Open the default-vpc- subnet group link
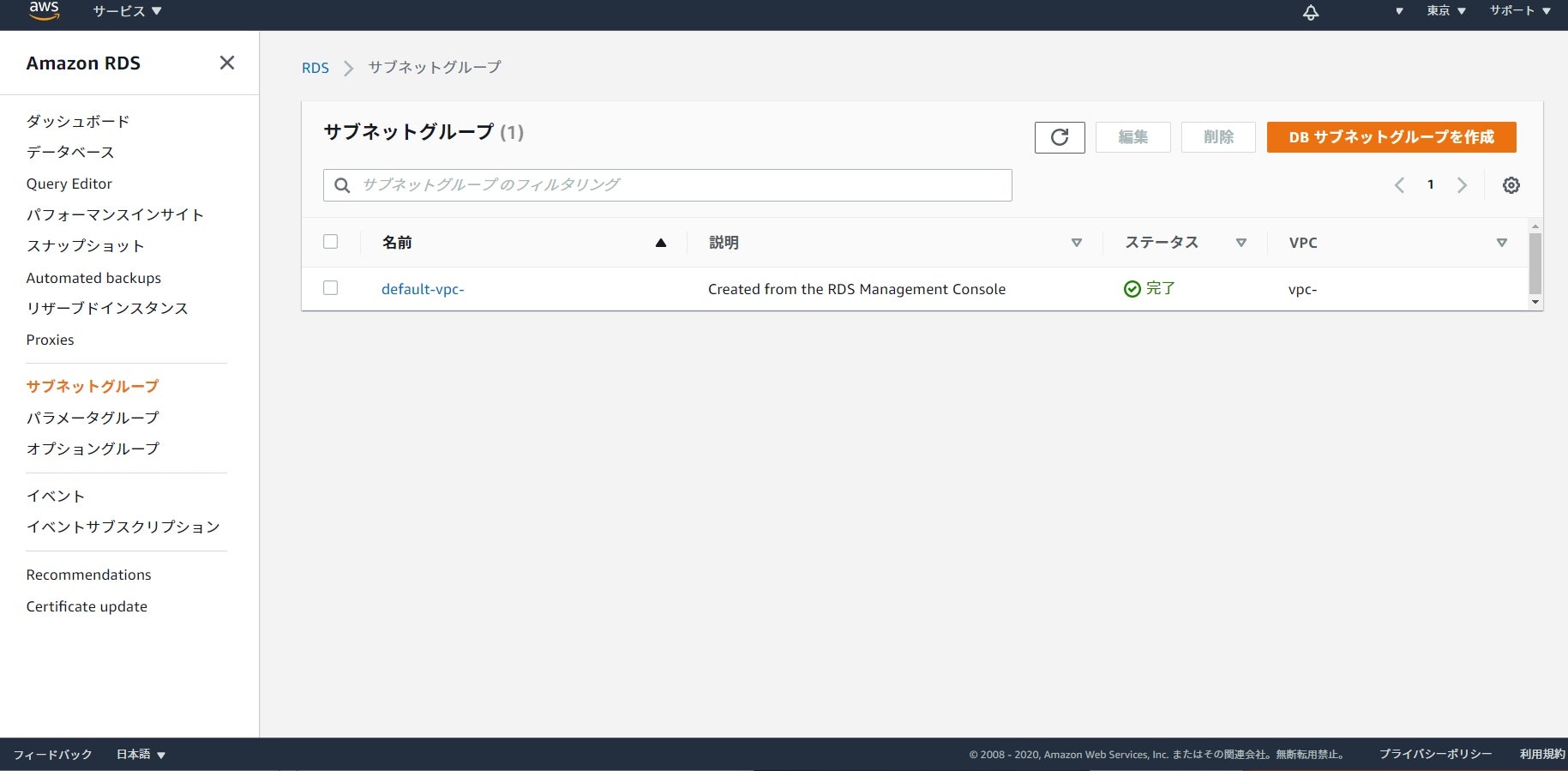The width and height of the screenshot is (1568, 771). 423,289
